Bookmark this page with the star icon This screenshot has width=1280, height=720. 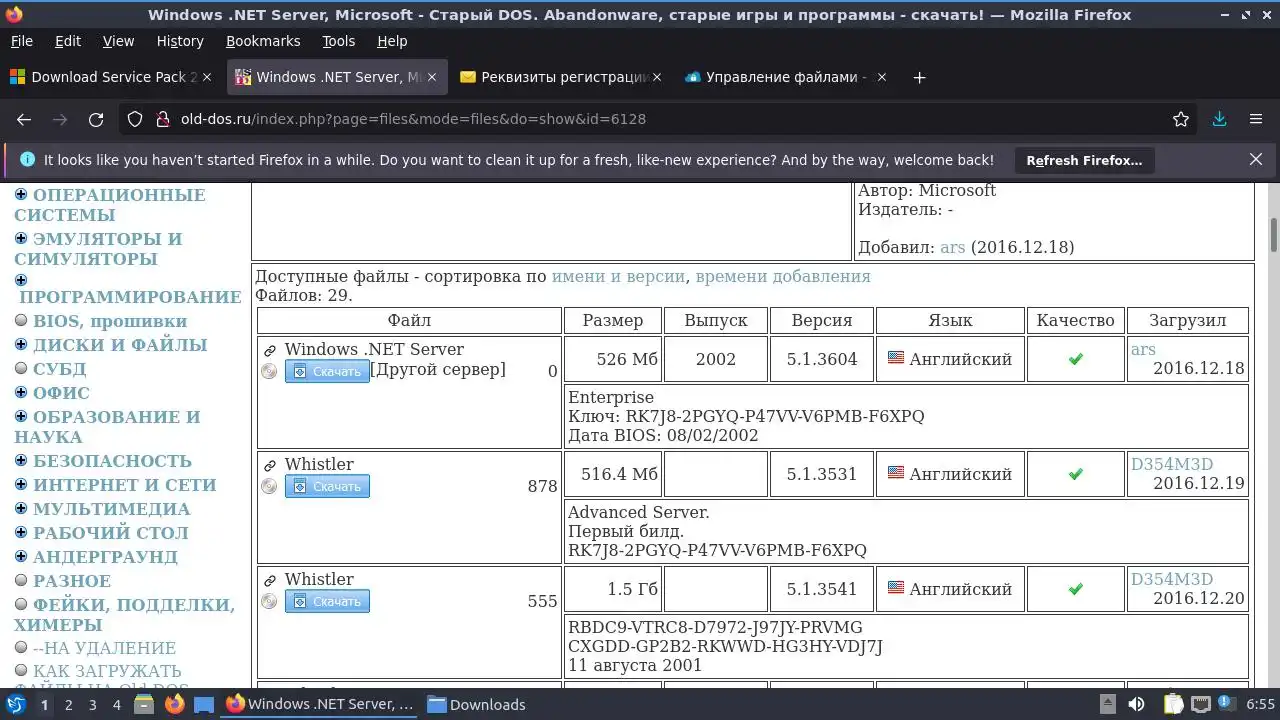1181,119
